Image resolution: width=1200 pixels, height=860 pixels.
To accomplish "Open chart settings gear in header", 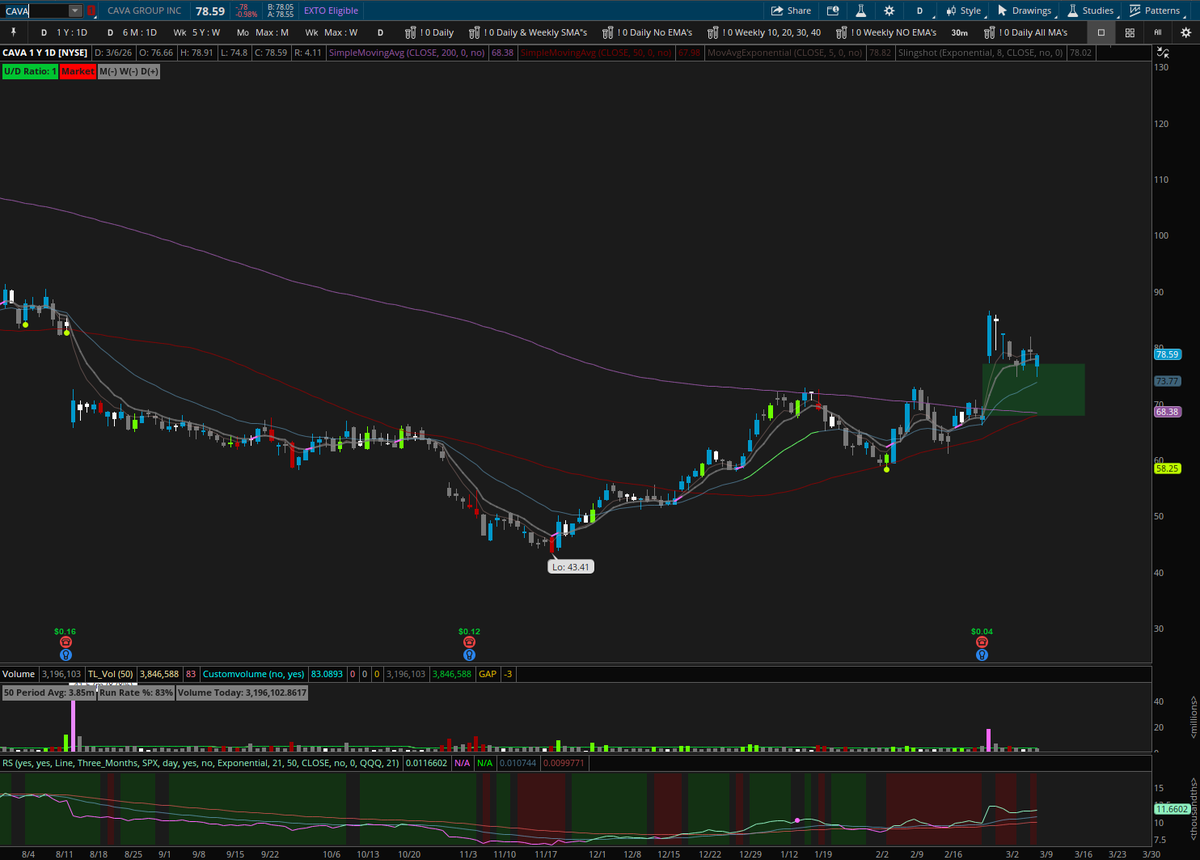I will tap(889, 10).
